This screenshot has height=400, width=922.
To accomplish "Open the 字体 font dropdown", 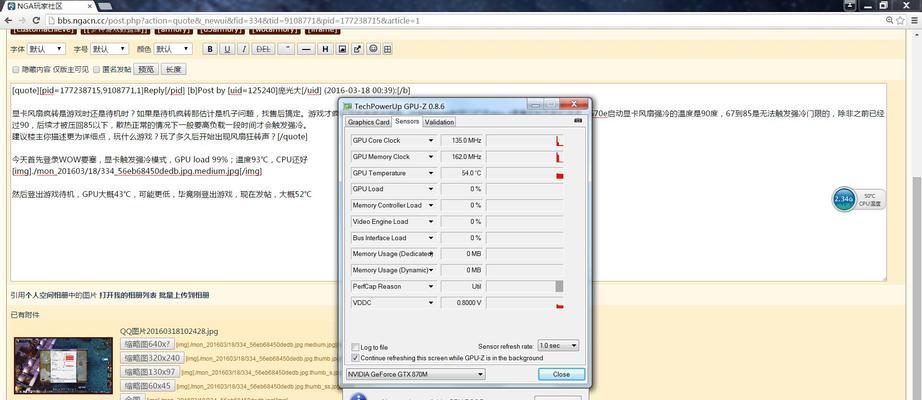I will point(46,49).
